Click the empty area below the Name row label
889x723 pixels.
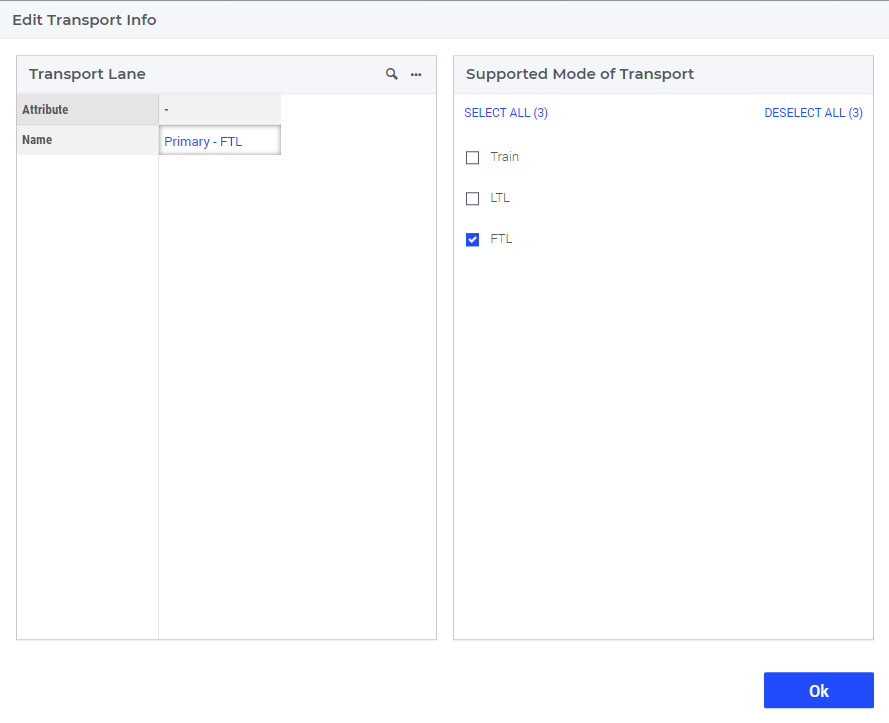pyautogui.click(x=88, y=397)
